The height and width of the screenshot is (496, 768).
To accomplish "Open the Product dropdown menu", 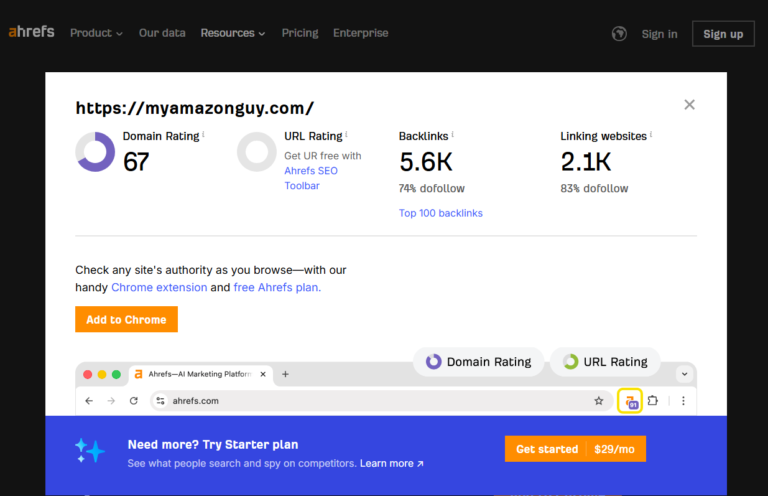I will pyautogui.click(x=96, y=33).
